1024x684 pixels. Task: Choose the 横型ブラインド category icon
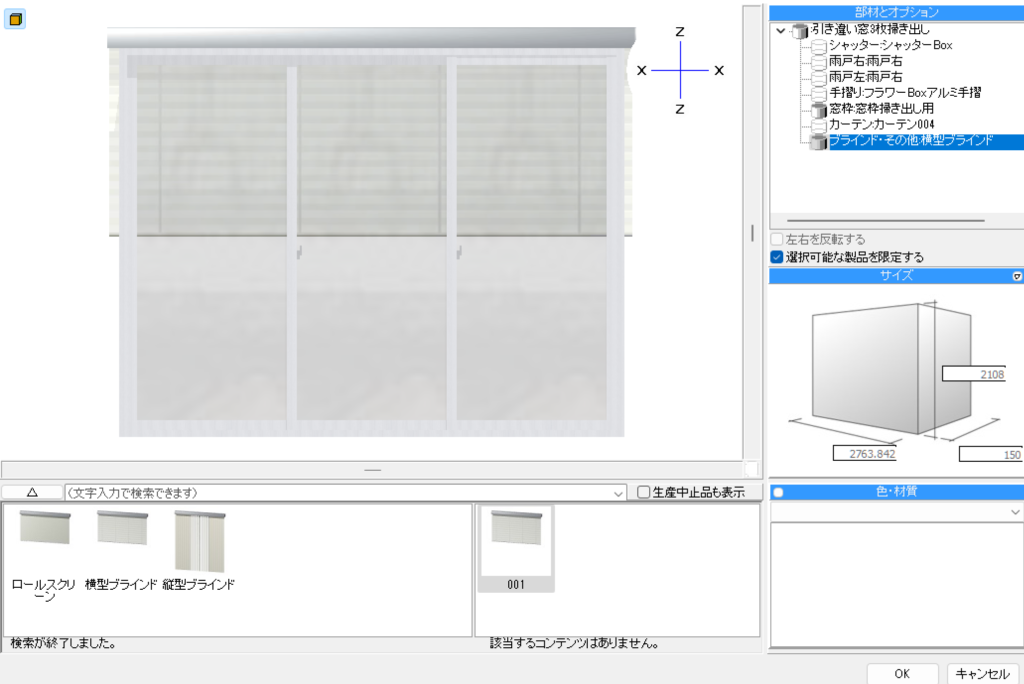pyautogui.click(x=122, y=528)
